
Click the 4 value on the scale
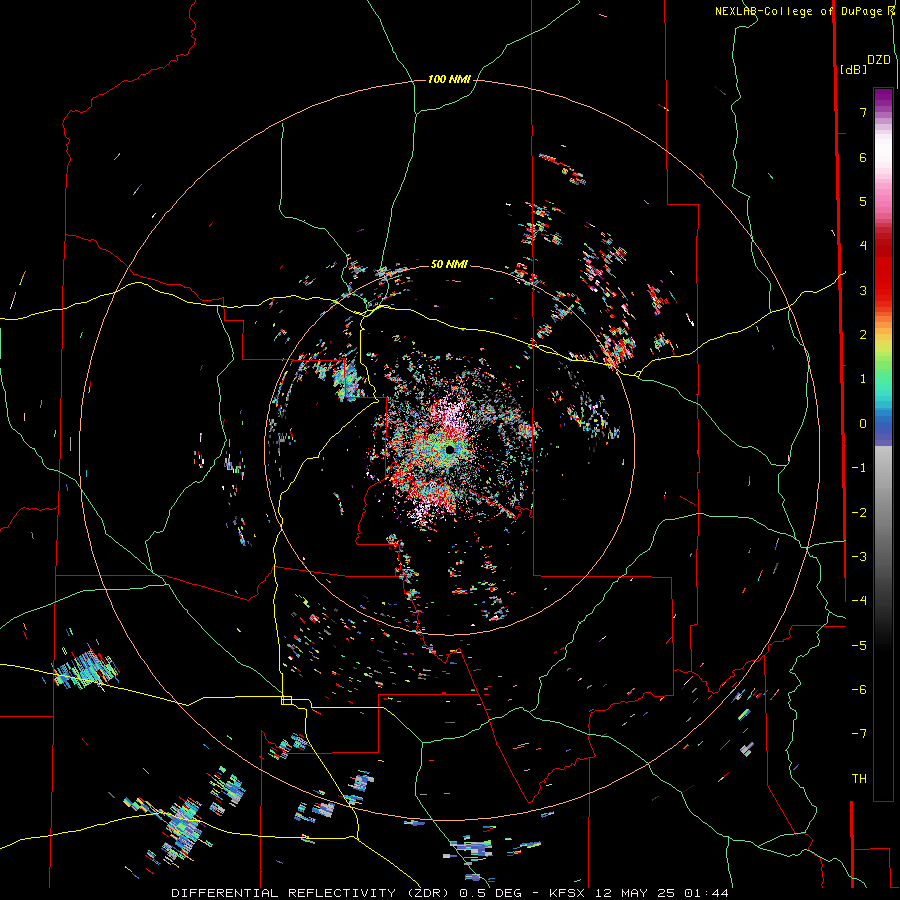(x=863, y=246)
